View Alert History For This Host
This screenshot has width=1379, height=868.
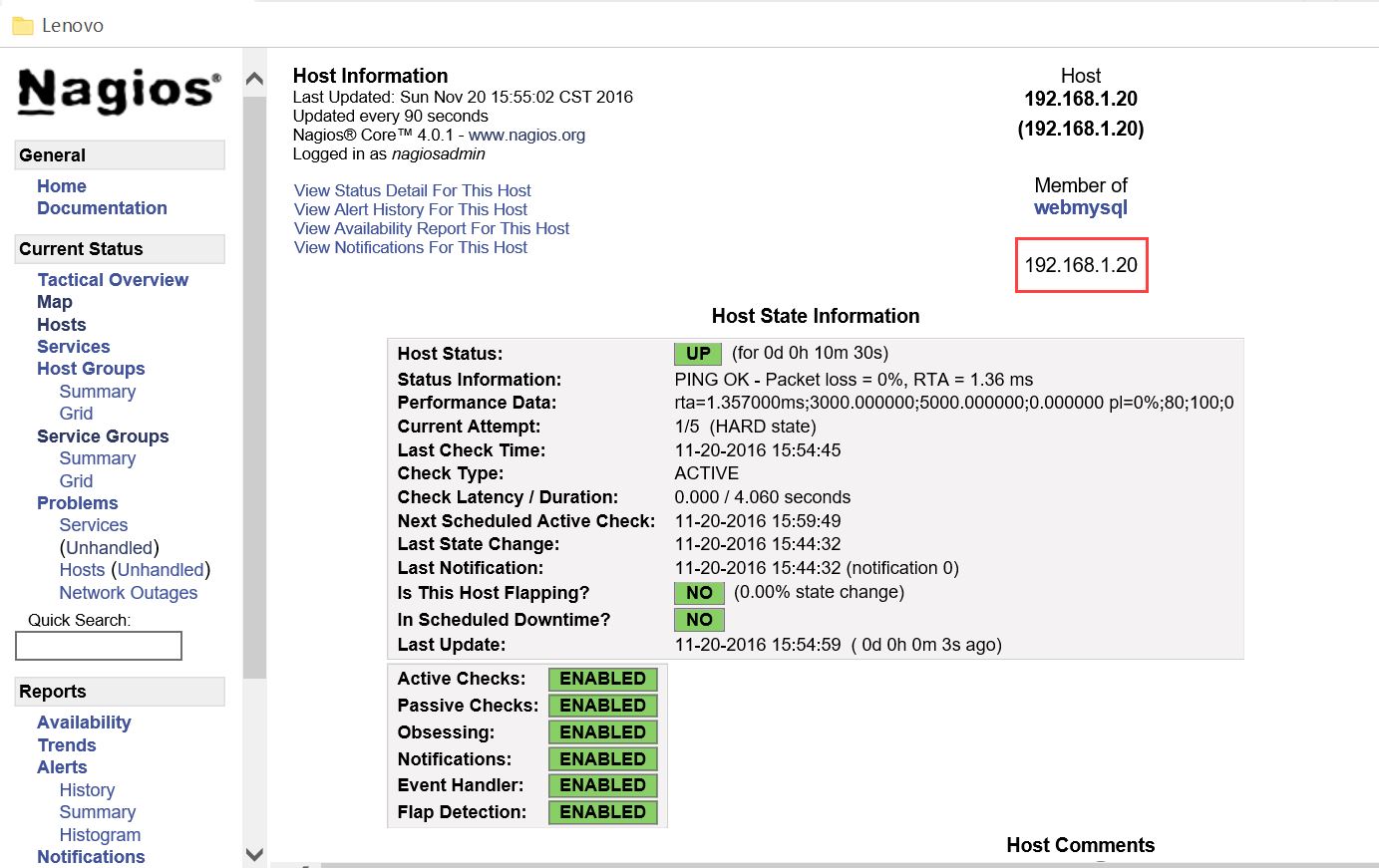pyautogui.click(x=411, y=209)
